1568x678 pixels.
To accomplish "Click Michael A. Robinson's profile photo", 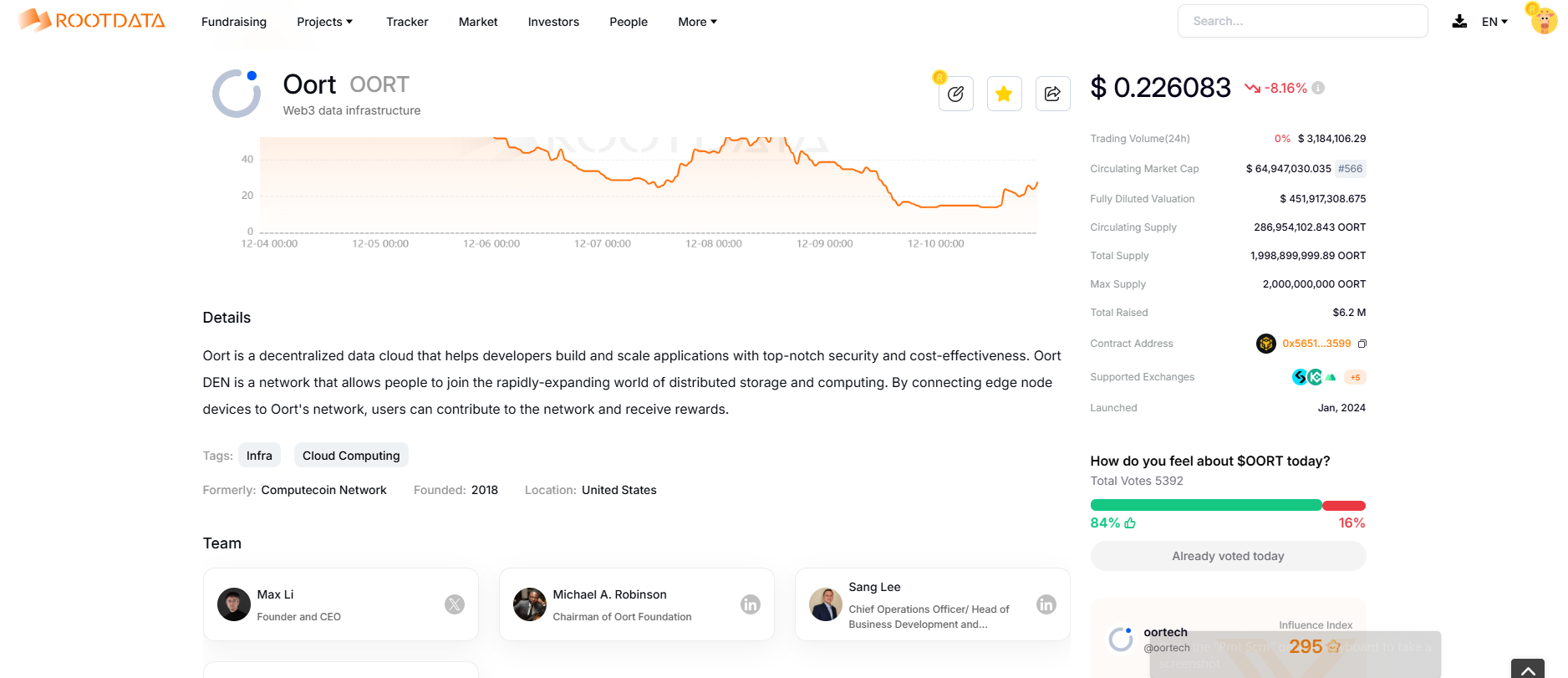I will pyautogui.click(x=530, y=604).
